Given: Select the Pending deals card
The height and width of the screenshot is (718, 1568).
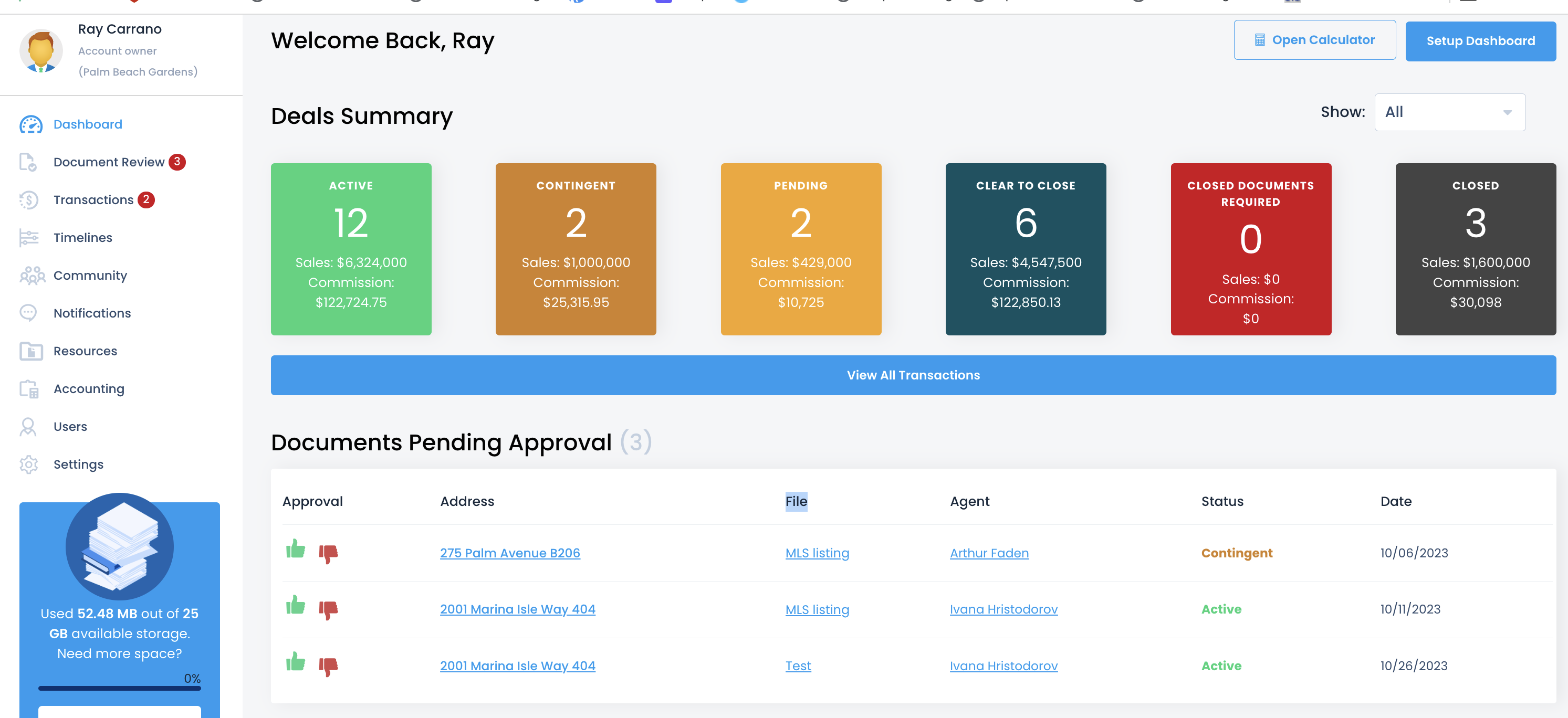Looking at the screenshot, I should pos(801,249).
